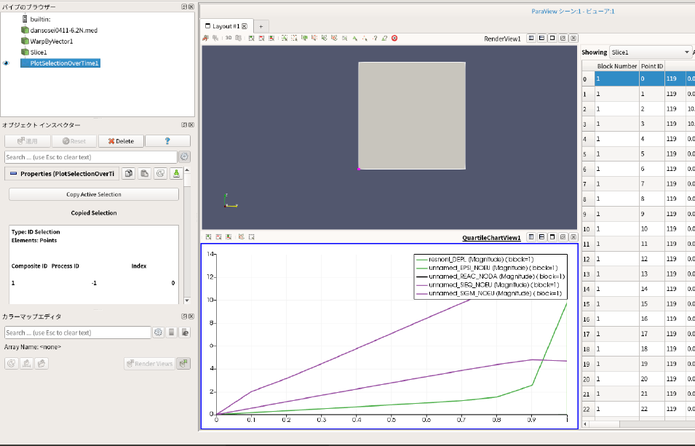This screenshot has height=446, width=695.
Task: Click unnamed_EPSI_NOEU legend entry
Action: (487, 268)
